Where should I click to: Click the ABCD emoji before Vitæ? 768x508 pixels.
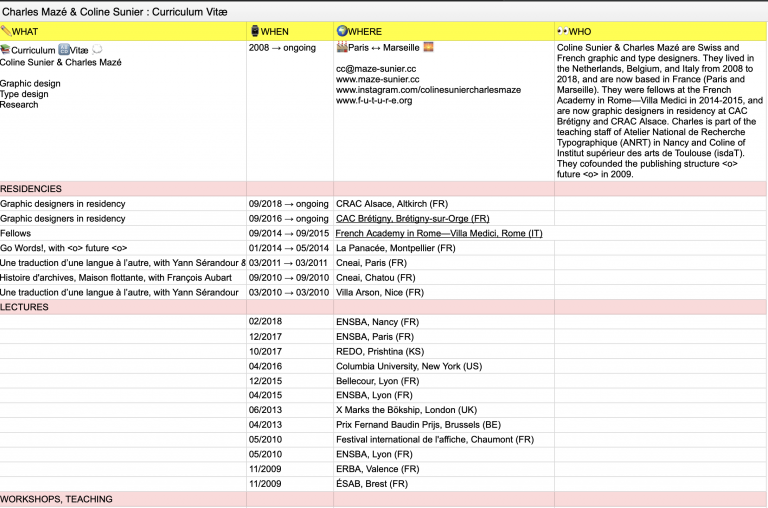point(64,49)
